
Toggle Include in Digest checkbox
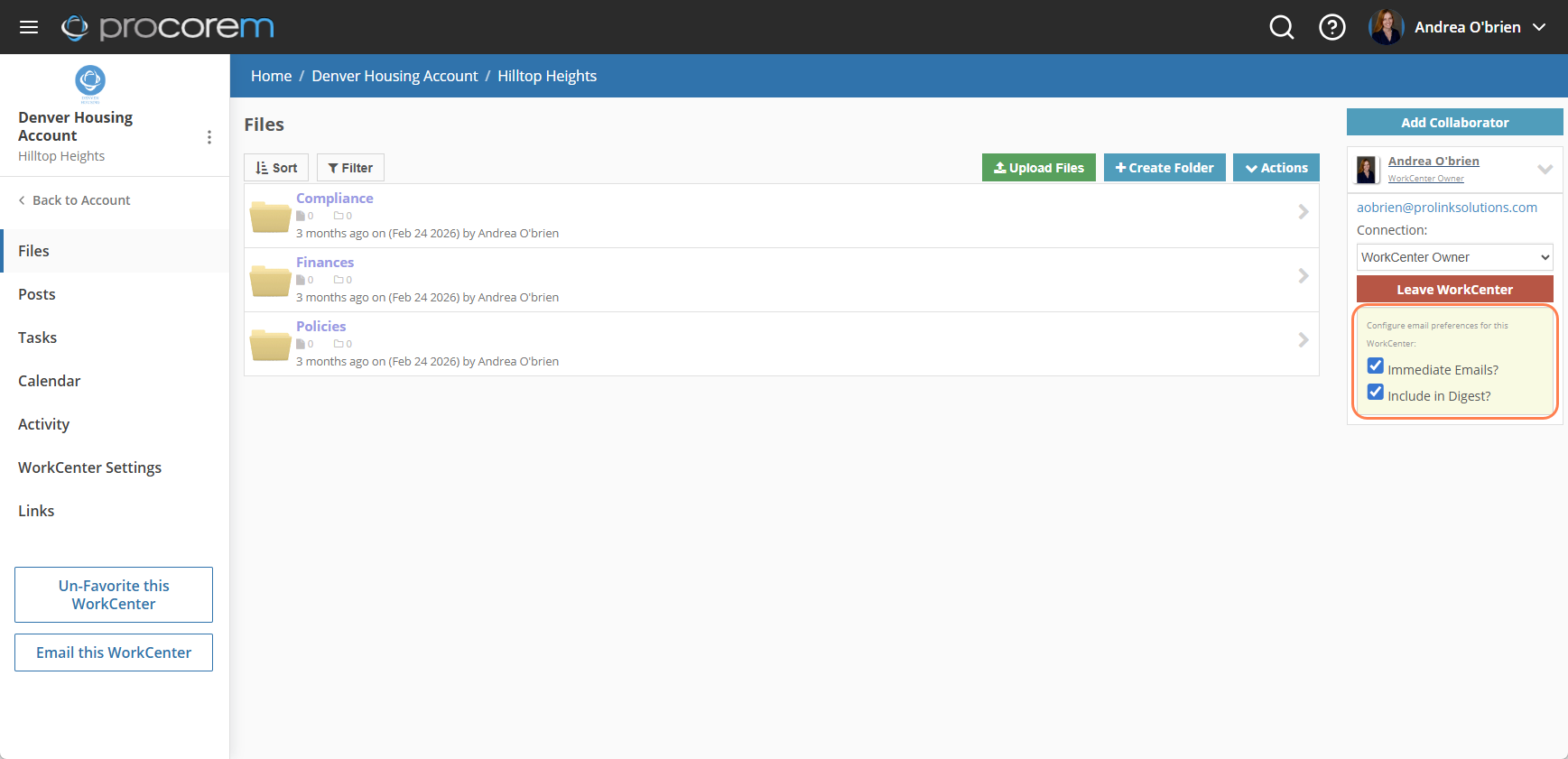pyautogui.click(x=1376, y=392)
